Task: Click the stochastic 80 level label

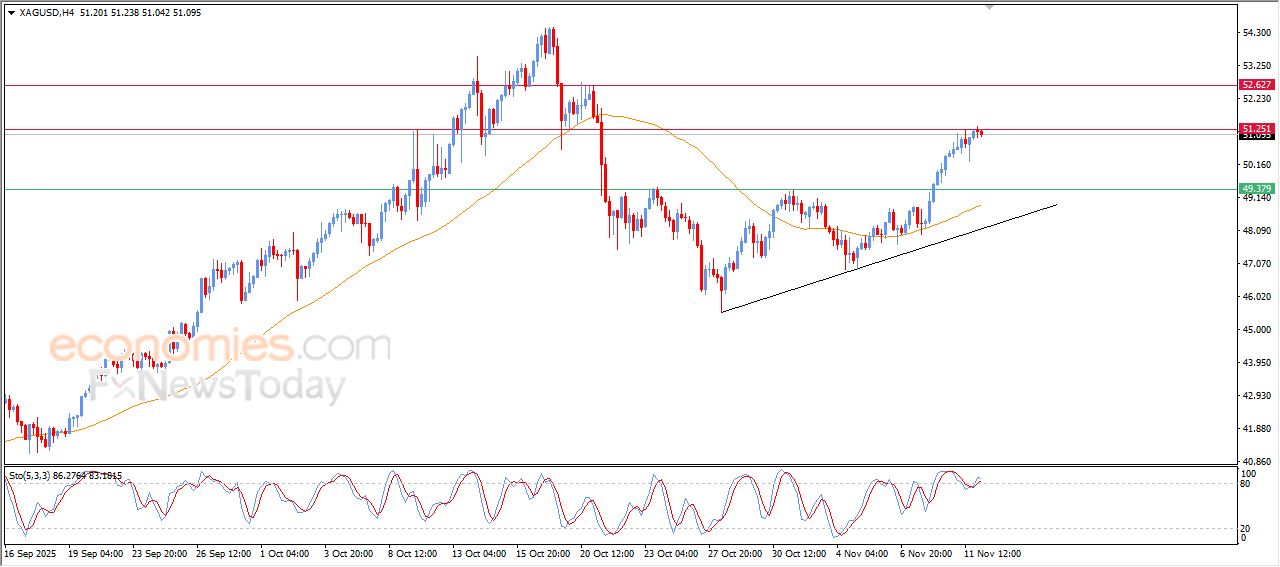Action: 1246,484
